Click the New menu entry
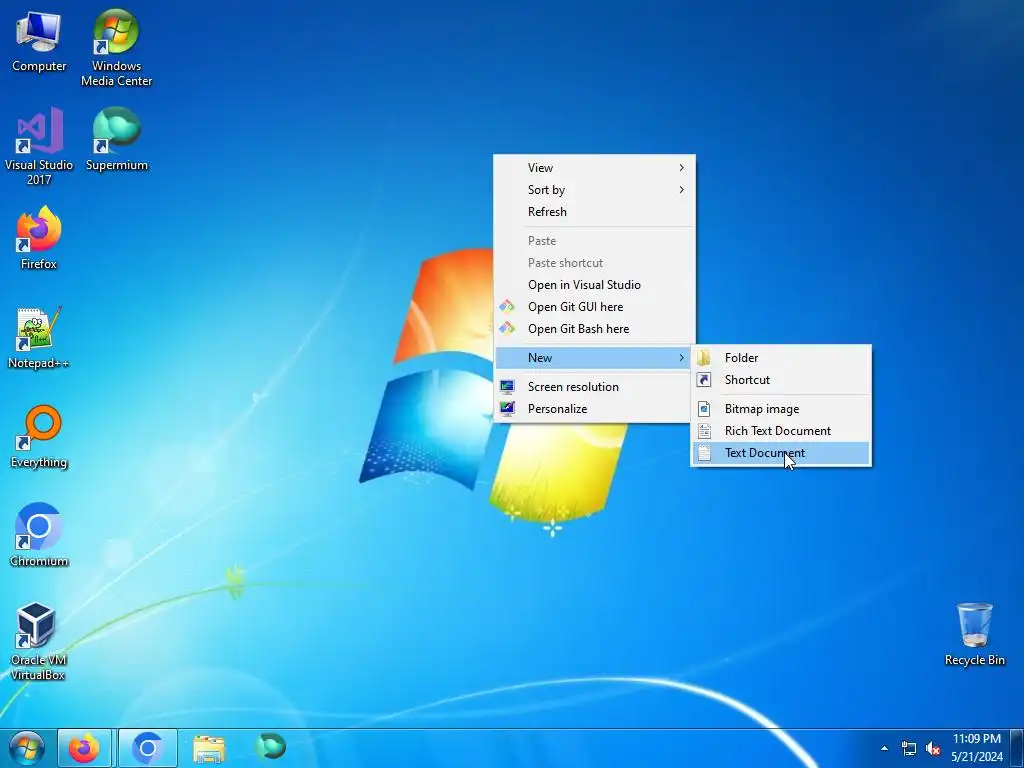Viewport: 1024px width, 768px height. 593,358
